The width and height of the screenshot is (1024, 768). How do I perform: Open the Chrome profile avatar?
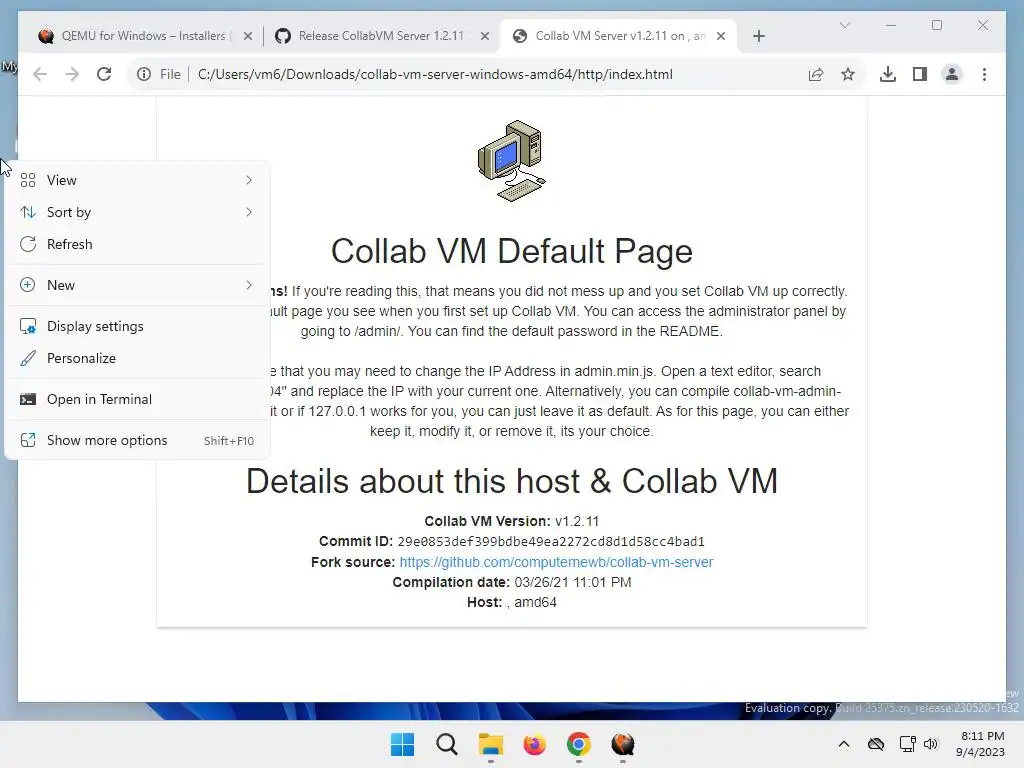point(952,74)
